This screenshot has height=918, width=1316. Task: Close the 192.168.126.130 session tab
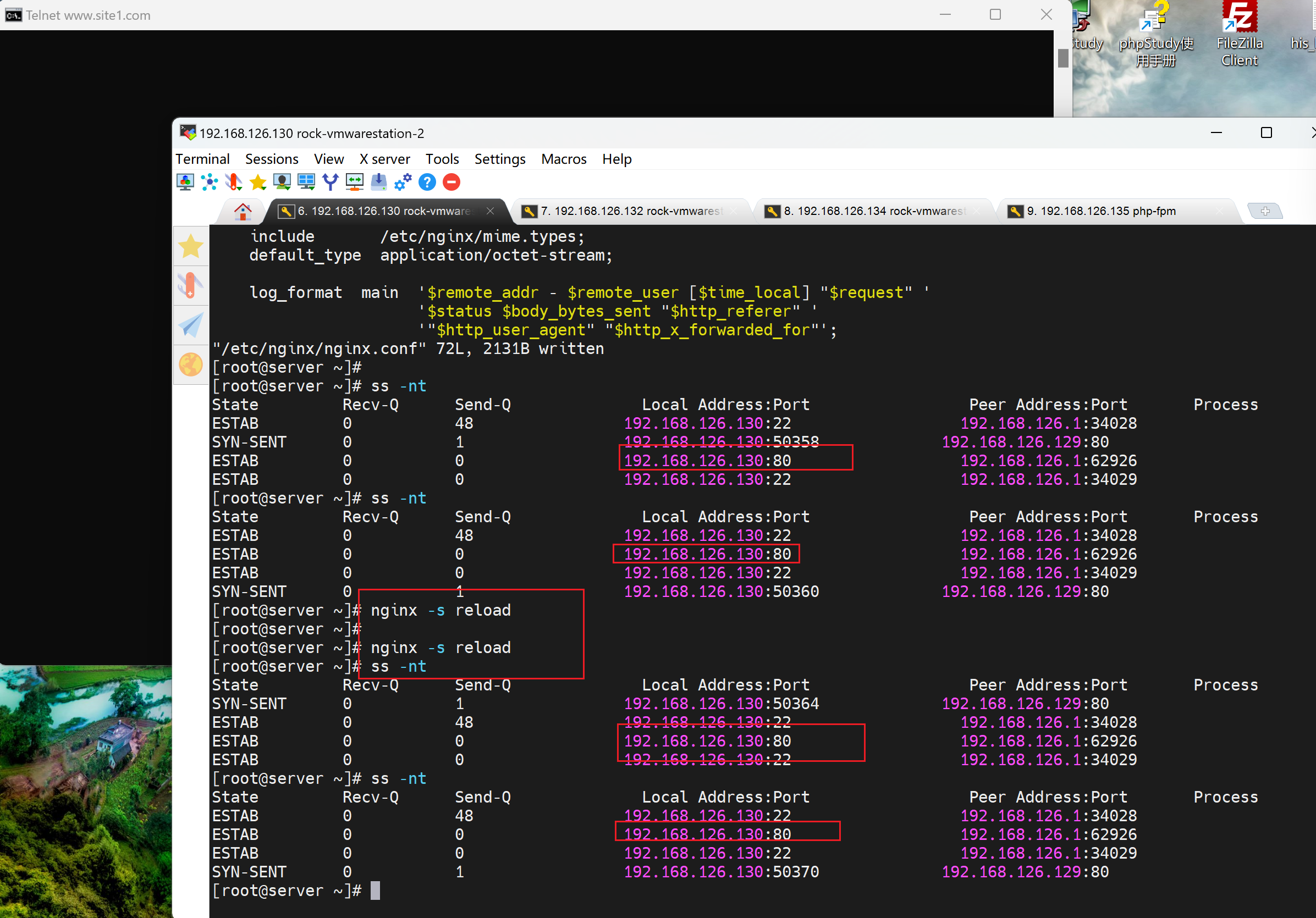point(490,211)
